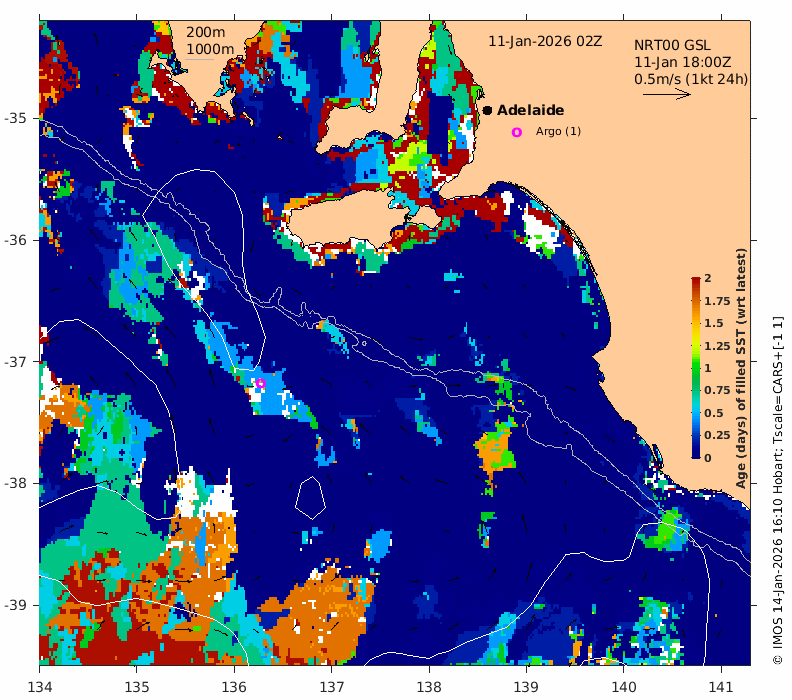This screenshot has width=792, height=700.
Task: Click longitude axis label 137
Action: tap(331, 687)
